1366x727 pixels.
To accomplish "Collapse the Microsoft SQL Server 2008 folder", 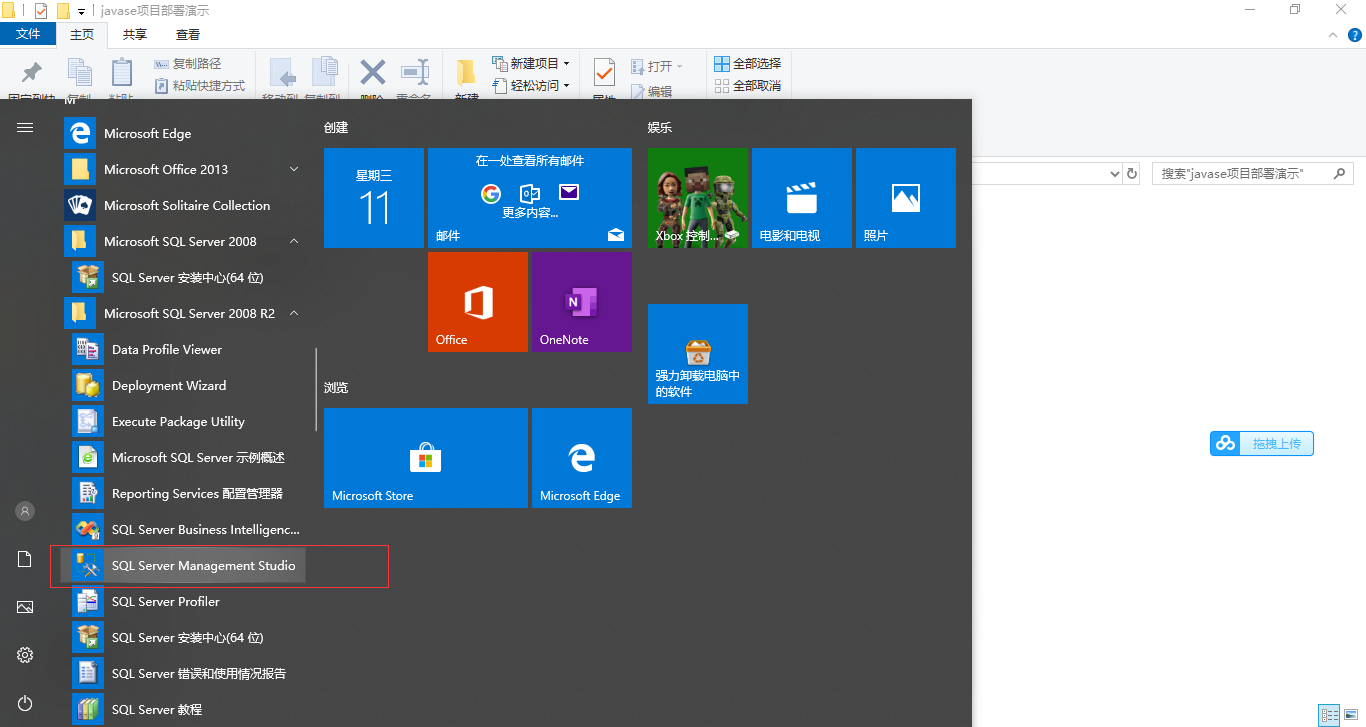I will 184,242.
